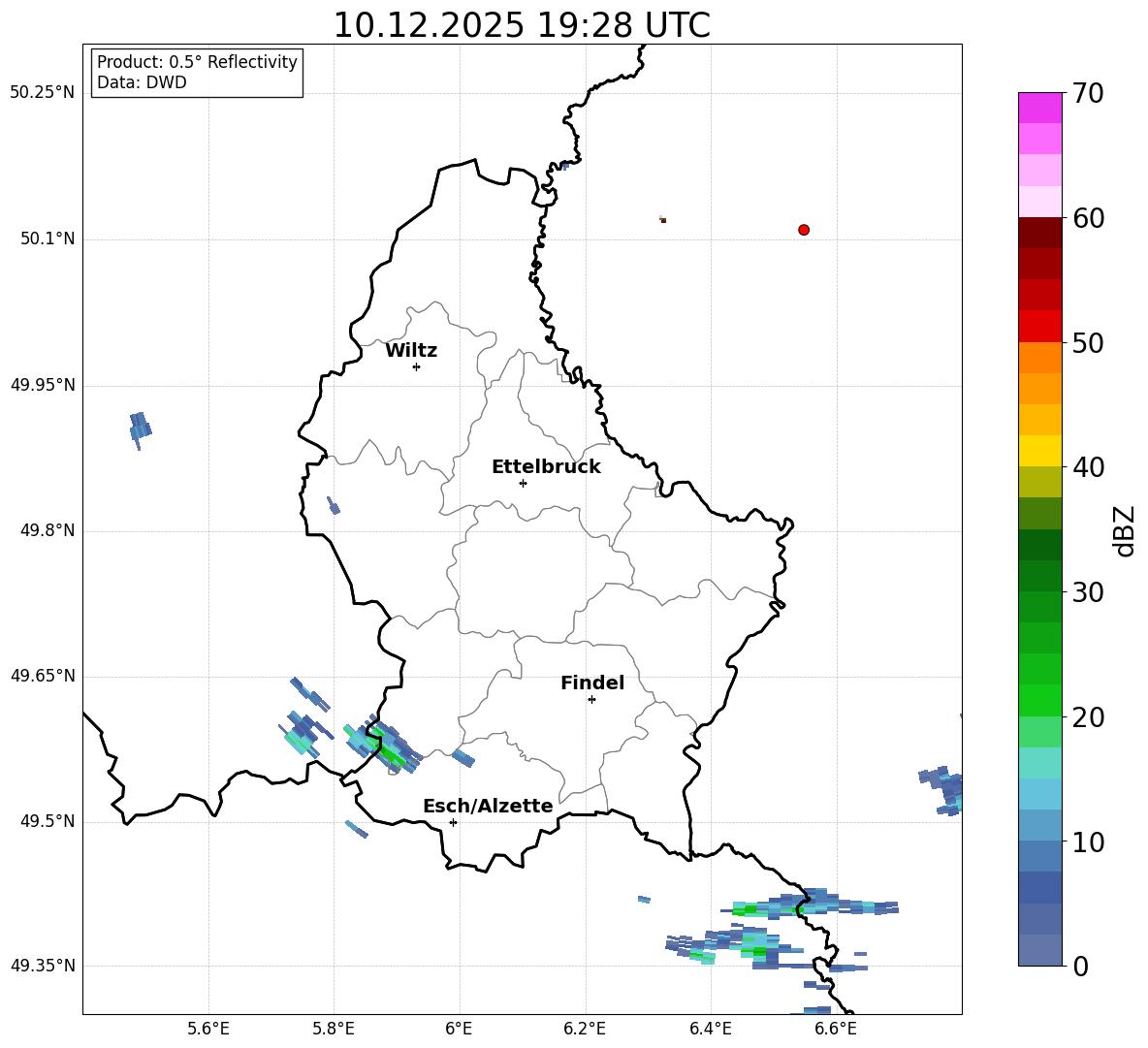Click the 49.95°N latitude label

[x=43, y=385]
